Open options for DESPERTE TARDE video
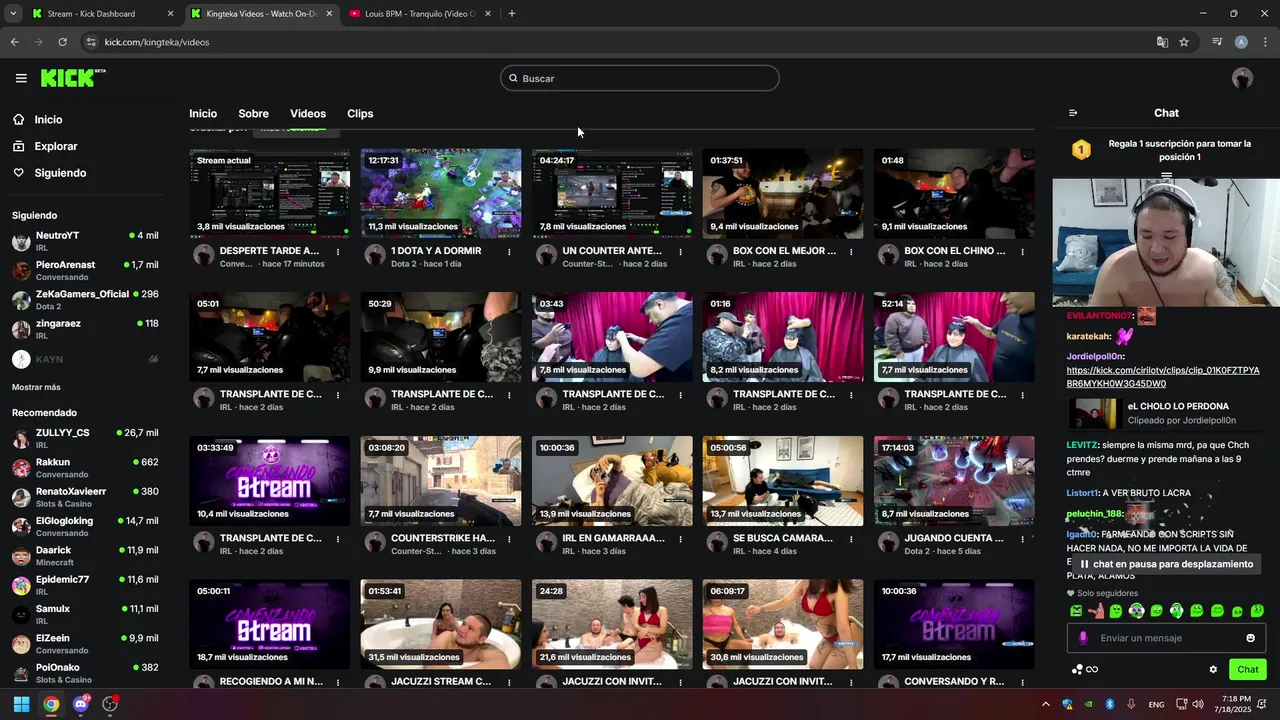This screenshot has width=1280, height=720. pyautogui.click(x=337, y=252)
